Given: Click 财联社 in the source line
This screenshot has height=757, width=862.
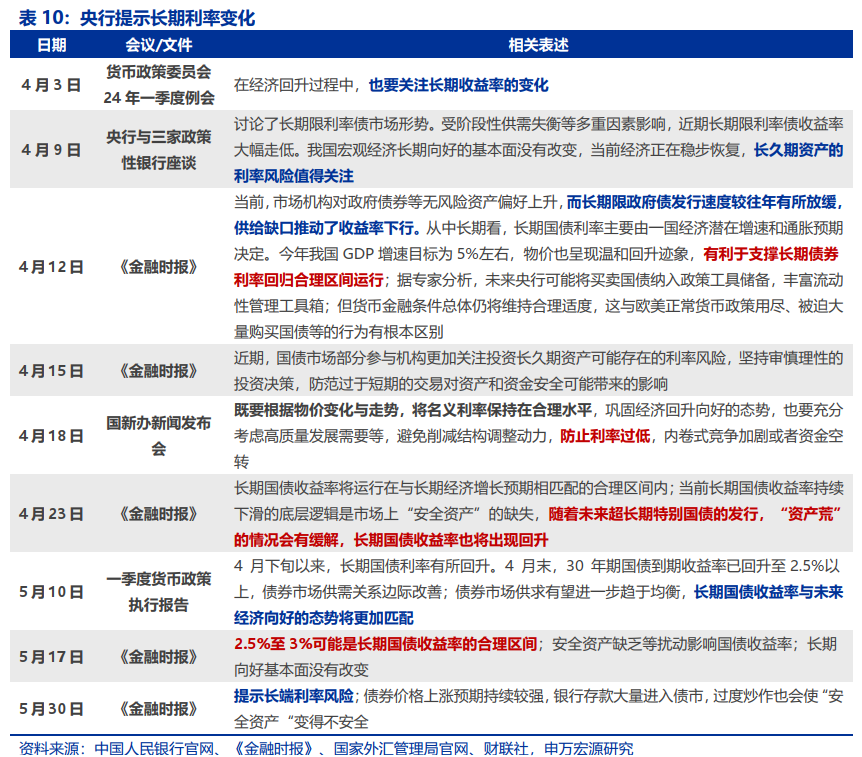Looking at the screenshot, I should tap(506, 748).
